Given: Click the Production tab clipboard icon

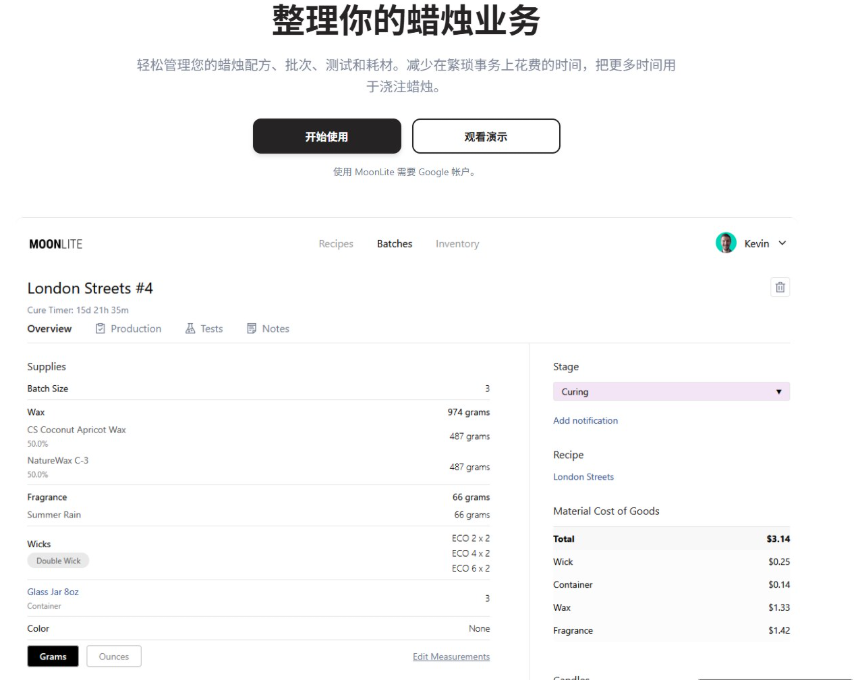Looking at the screenshot, I should (x=100, y=328).
